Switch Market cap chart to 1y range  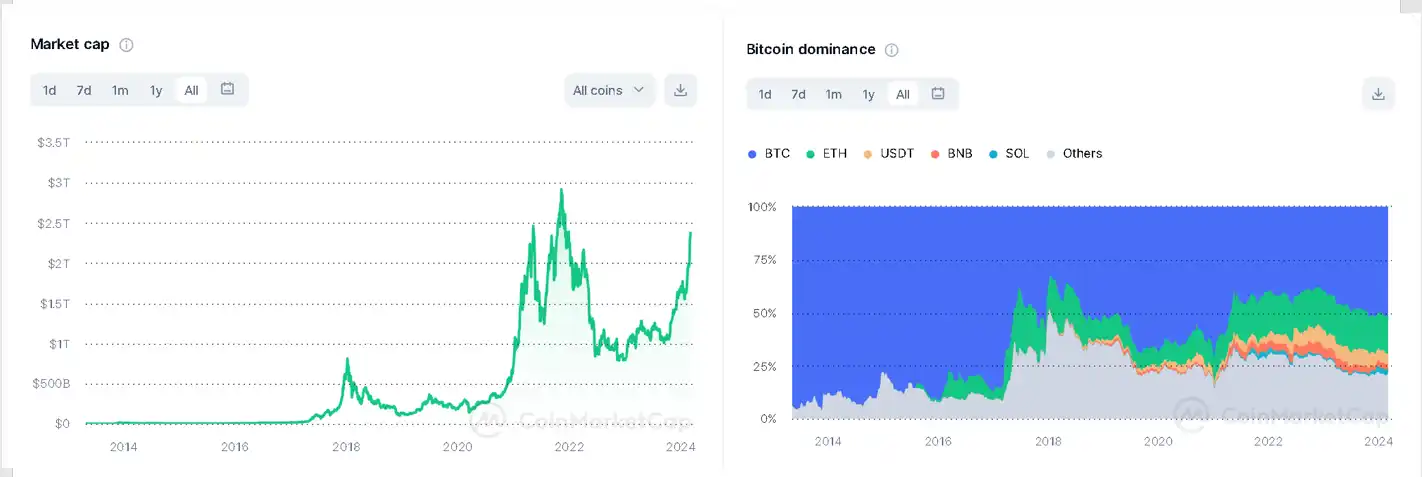tap(156, 90)
